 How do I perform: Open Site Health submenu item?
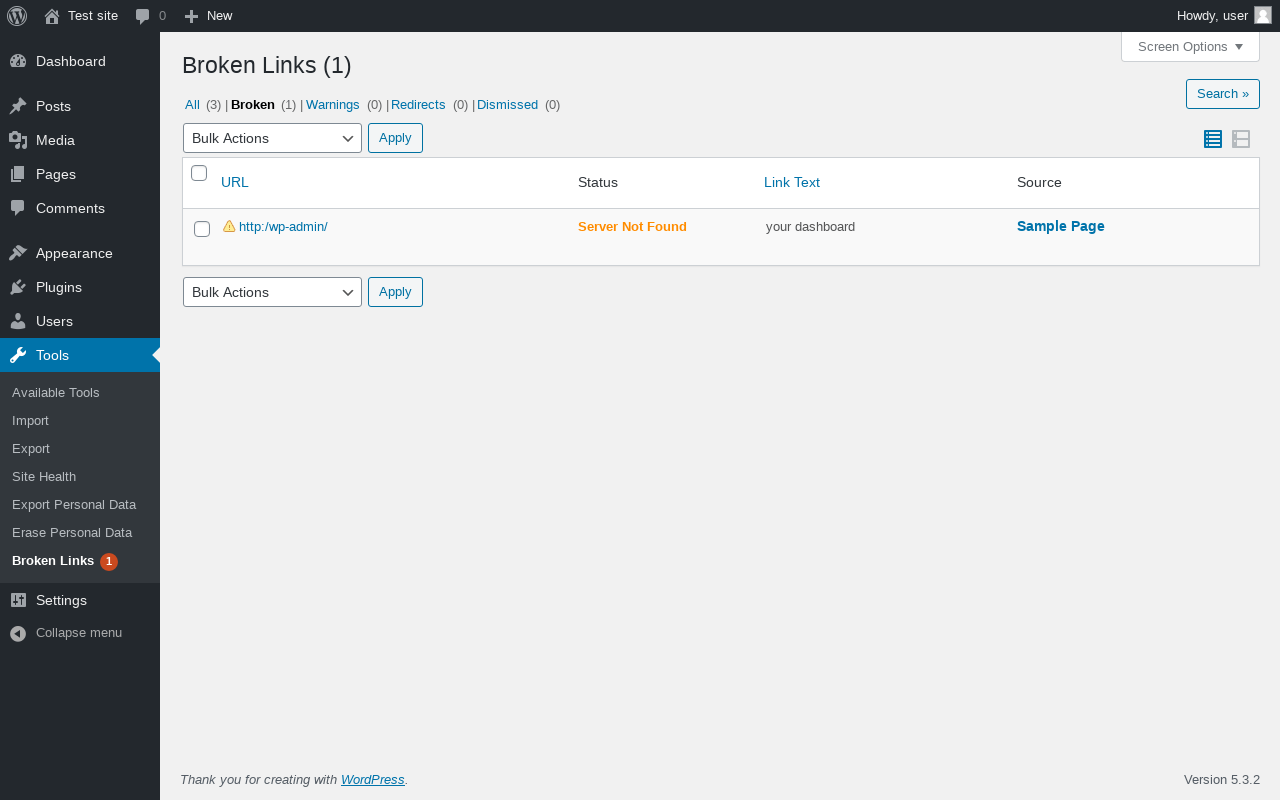pyautogui.click(x=44, y=477)
